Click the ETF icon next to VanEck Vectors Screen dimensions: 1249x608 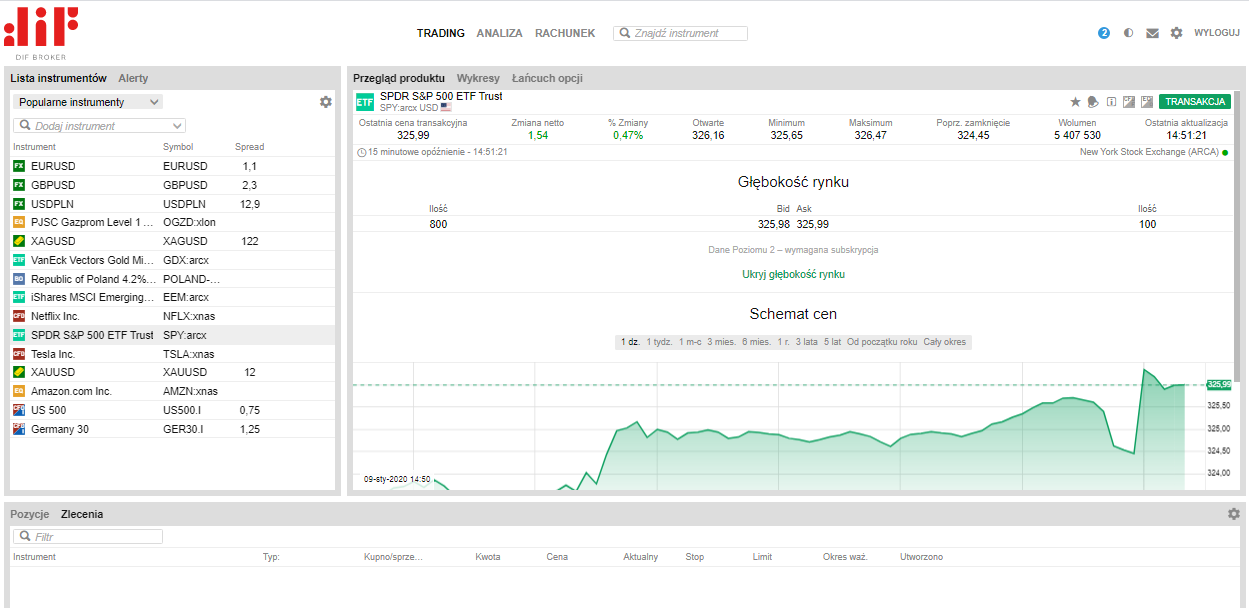19,260
